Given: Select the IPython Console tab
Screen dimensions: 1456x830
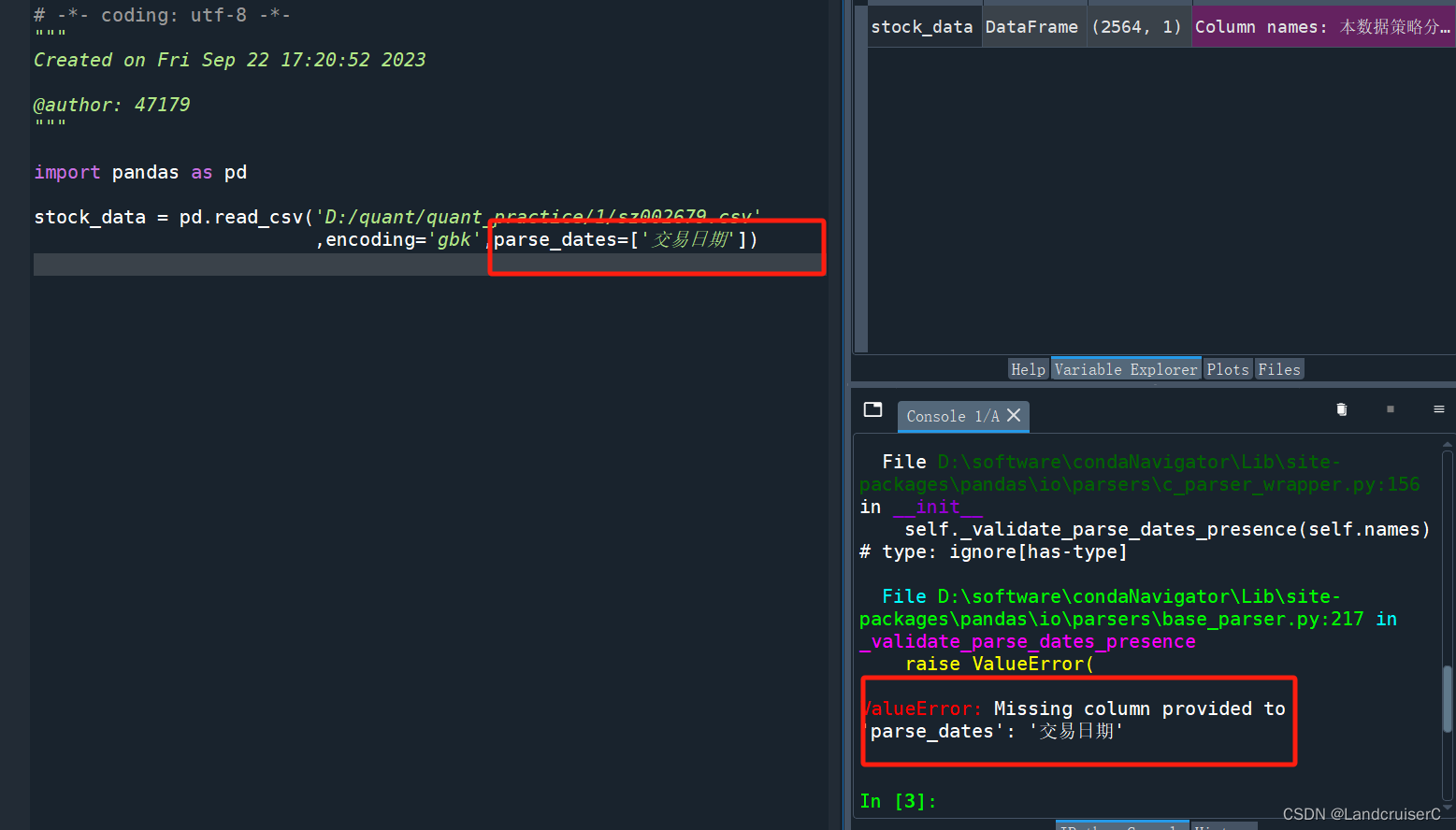Looking at the screenshot, I should click(1122, 827).
